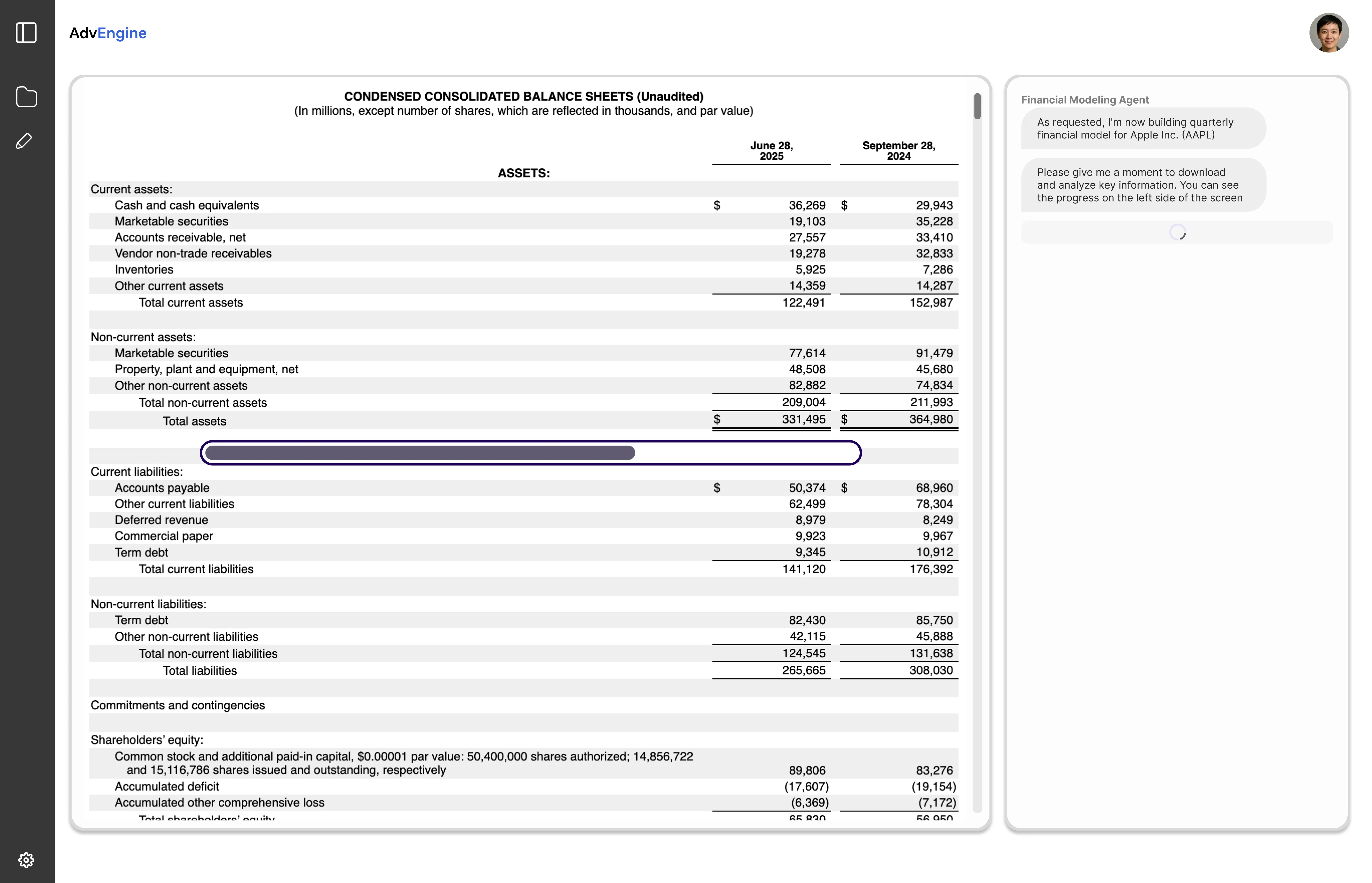Open the folder icon in sidebar

[26, 96]
